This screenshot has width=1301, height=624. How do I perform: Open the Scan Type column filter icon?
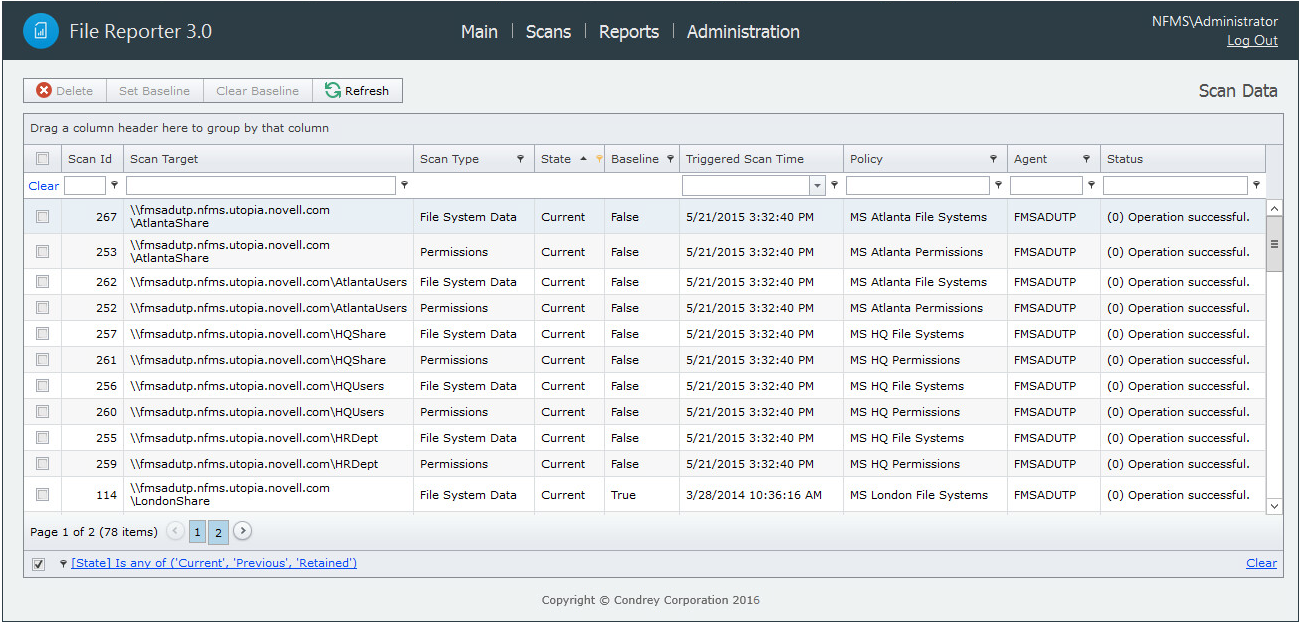pyautogui.click(x=520, y=159)
